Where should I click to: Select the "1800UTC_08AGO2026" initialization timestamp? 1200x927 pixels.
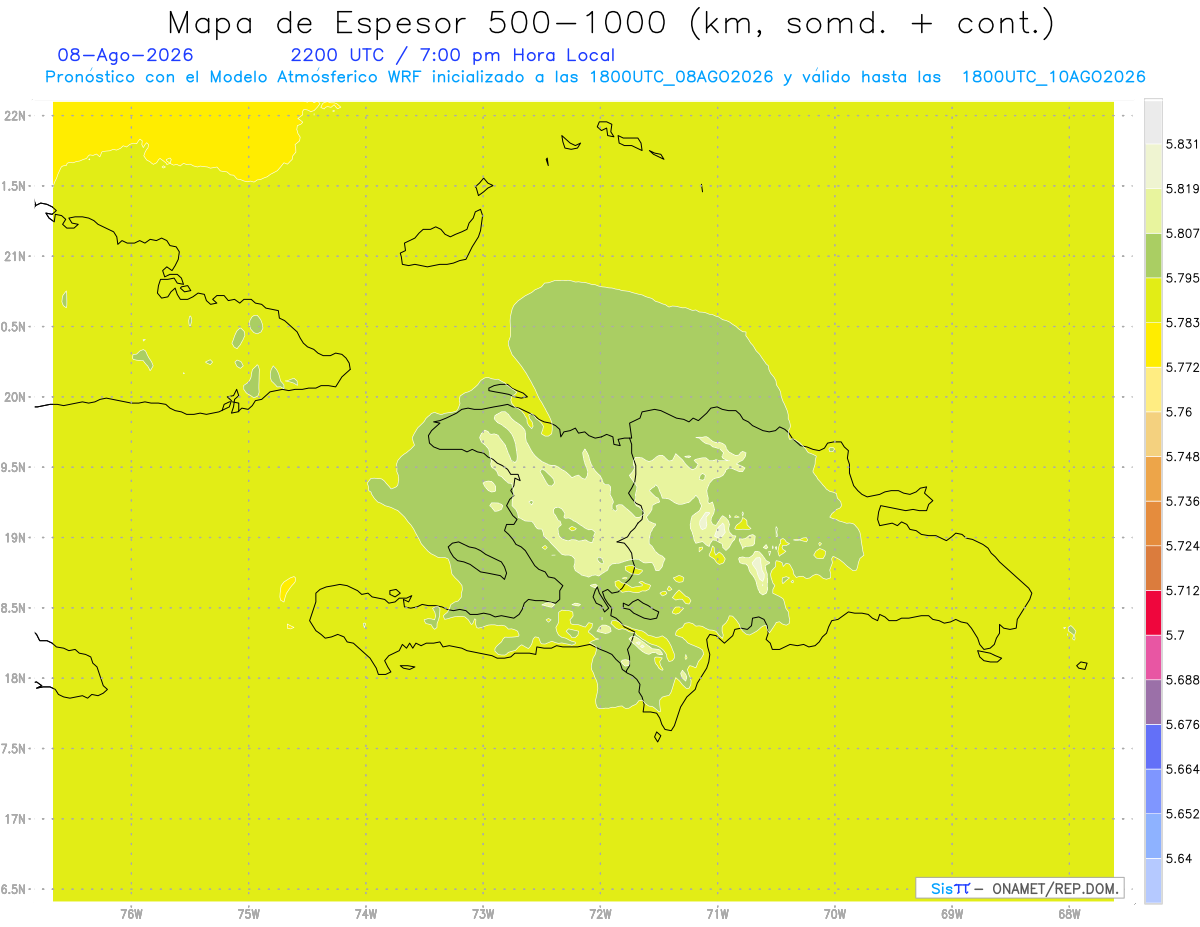click(x=681, y=77)
